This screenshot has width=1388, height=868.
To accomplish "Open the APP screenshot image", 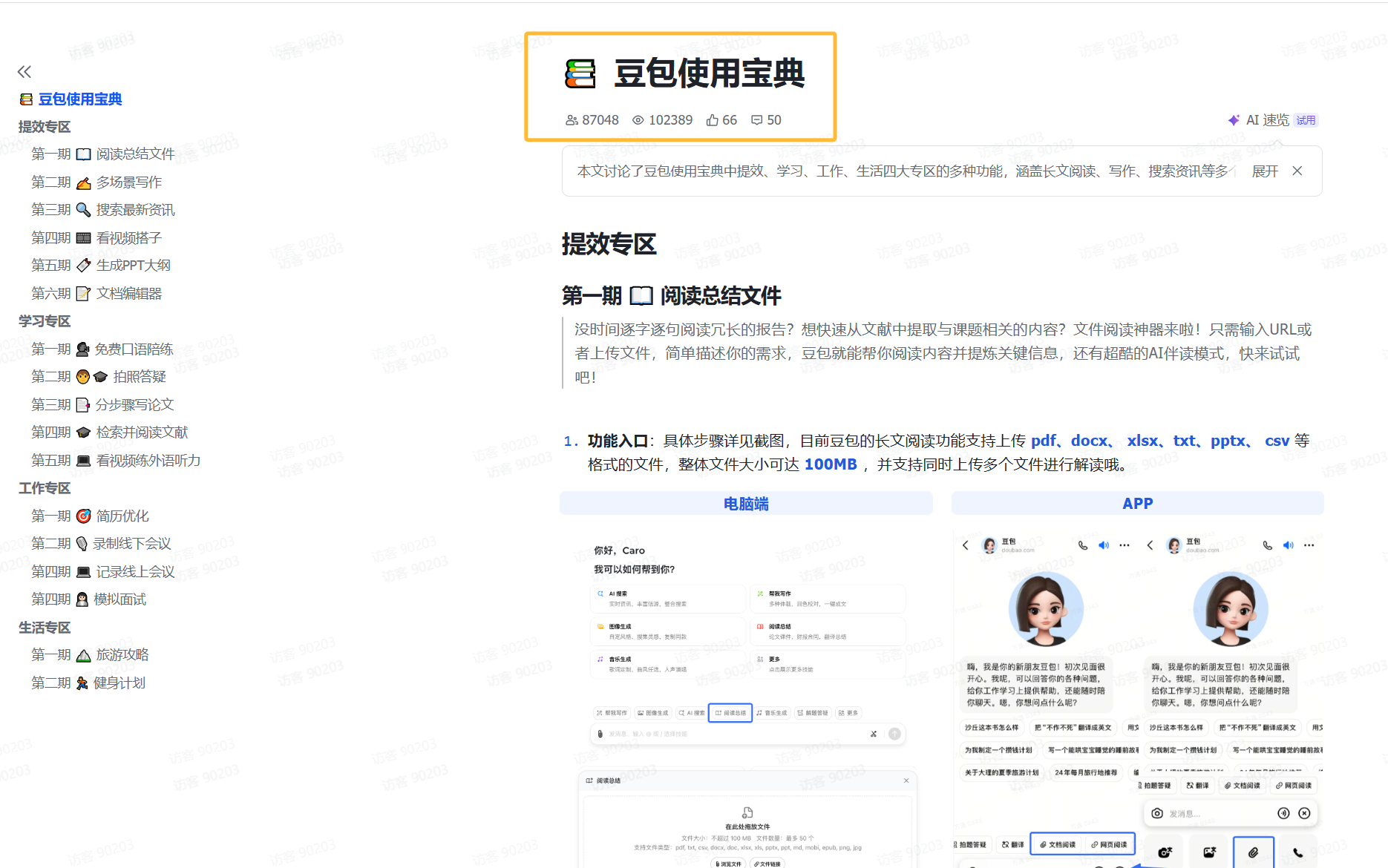I will 1137,697.
